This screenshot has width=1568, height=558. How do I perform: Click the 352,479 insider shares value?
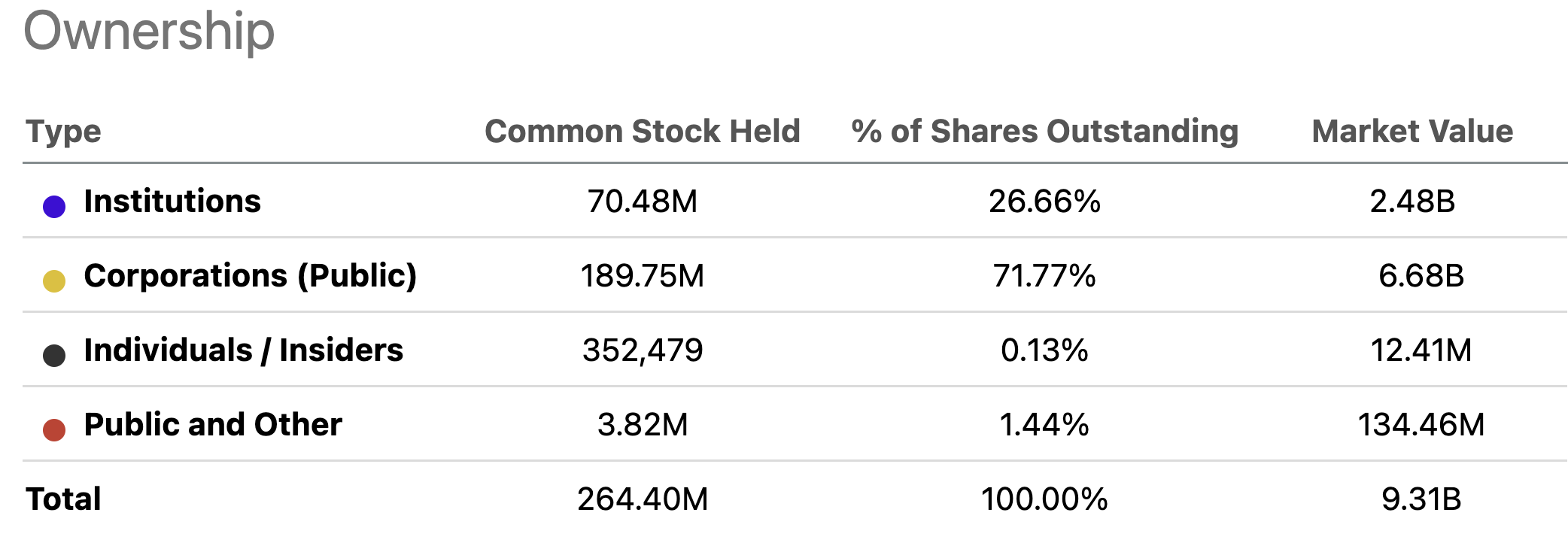[642, 350]
